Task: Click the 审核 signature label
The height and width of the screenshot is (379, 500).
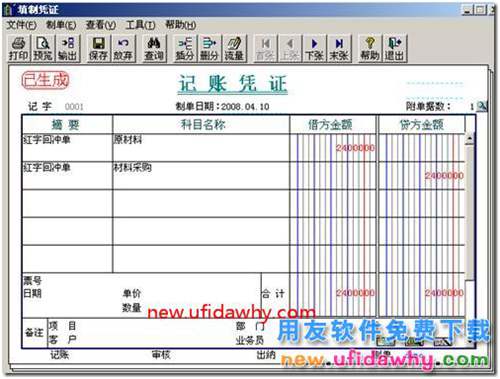Action: point(161,355)
